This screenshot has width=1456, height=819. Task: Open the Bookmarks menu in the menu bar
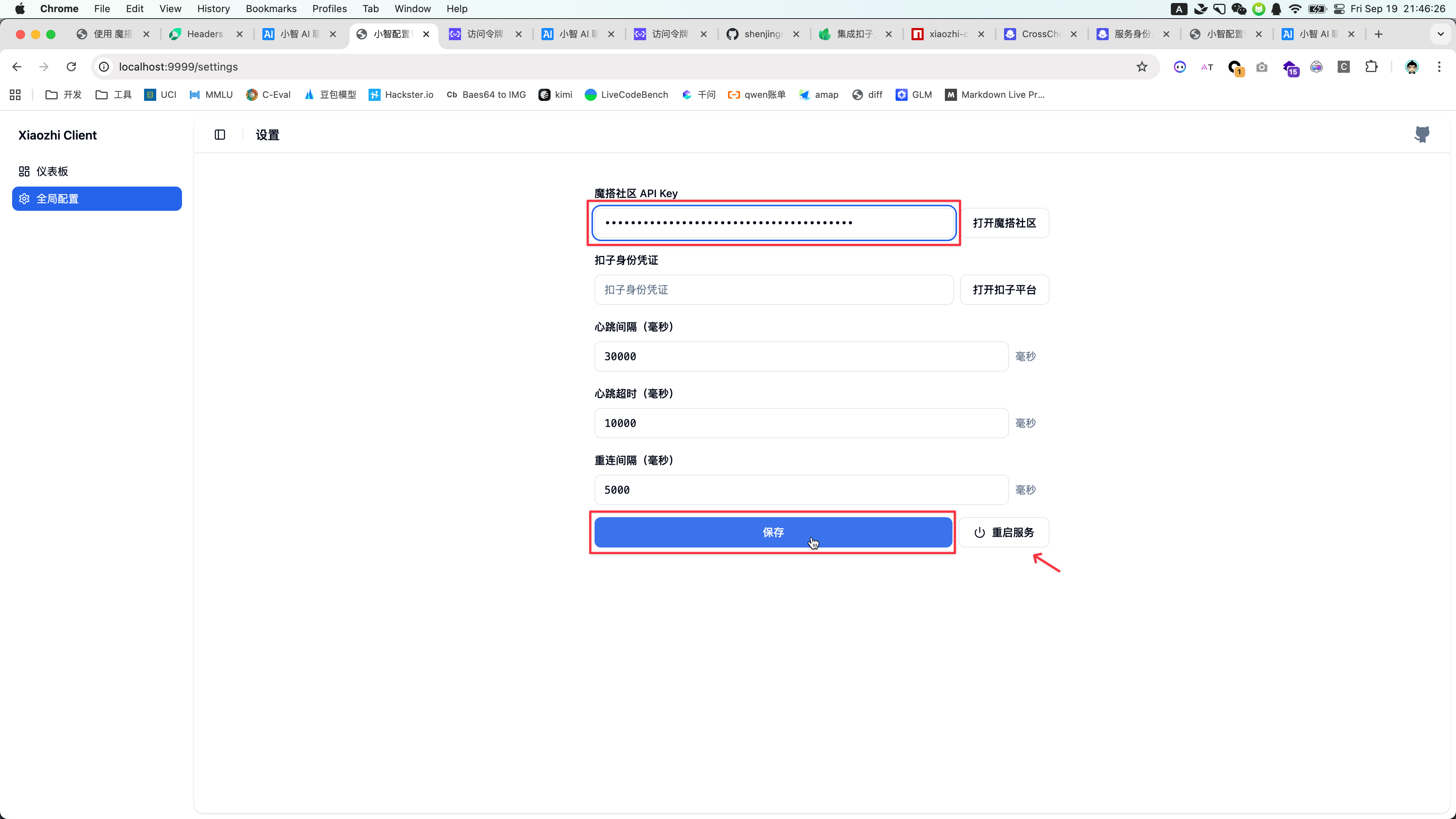(271, 8)
